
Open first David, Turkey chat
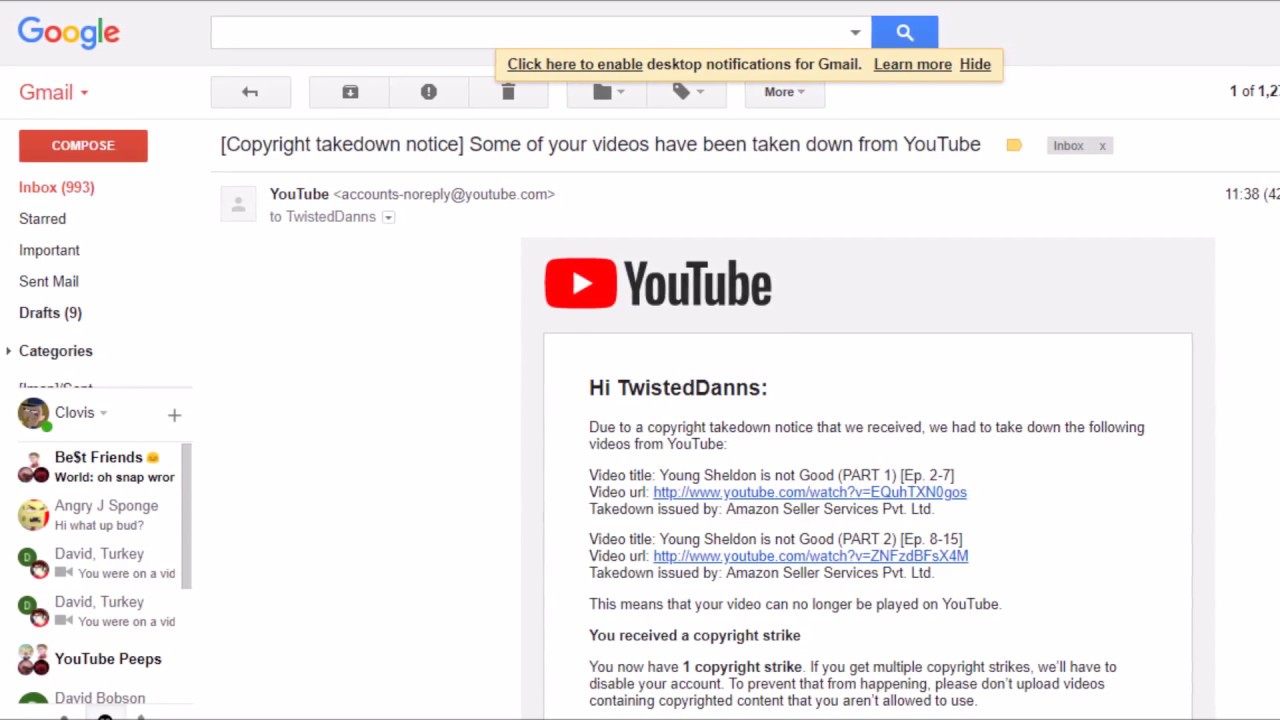[x=98, y=563]
